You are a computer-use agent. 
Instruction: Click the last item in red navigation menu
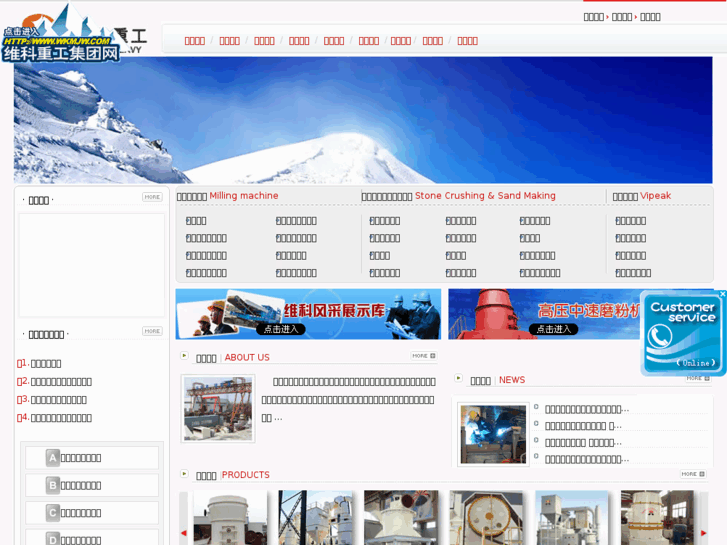pyautogui.click(x=467, y=41)
